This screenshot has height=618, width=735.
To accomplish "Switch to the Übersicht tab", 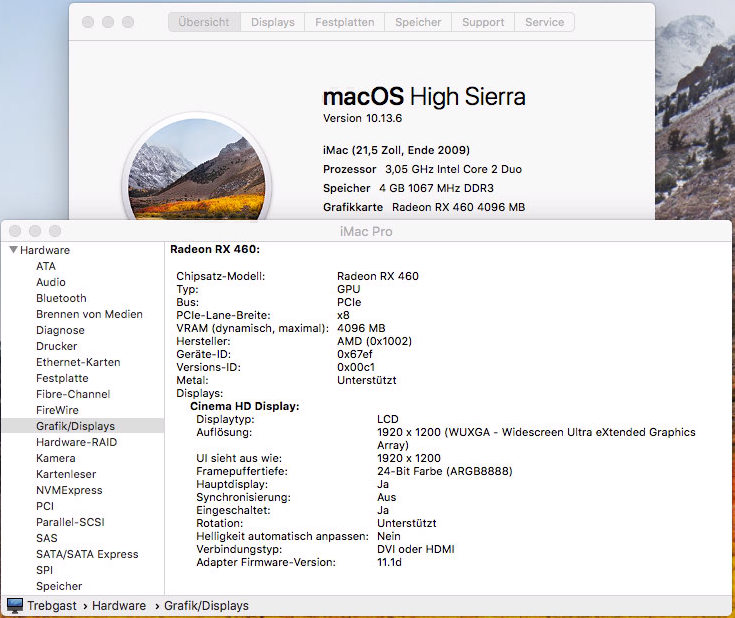I will click(204, 22).
